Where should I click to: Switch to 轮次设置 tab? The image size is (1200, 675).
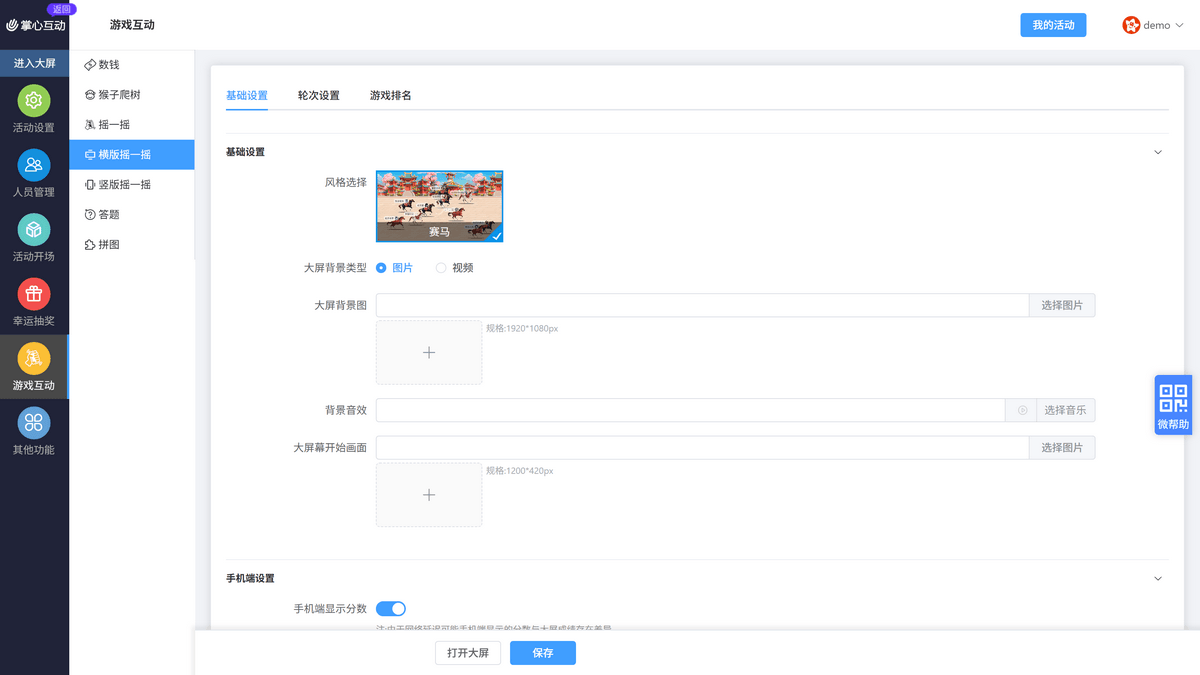pyautogui.click(x=319, y=96)
